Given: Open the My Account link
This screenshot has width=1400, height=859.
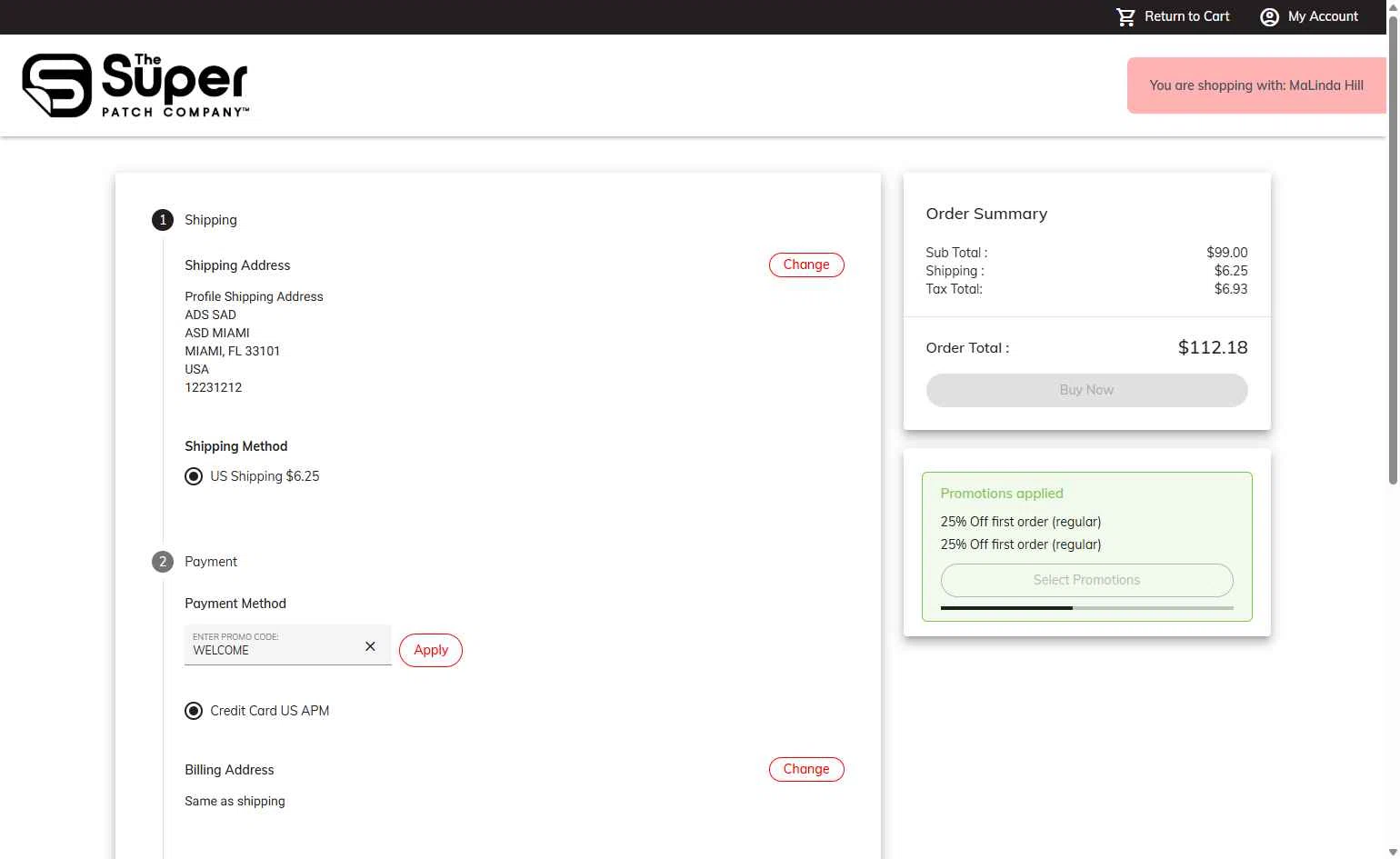Looking at the screenshot, I should (x=1323, y=16).
